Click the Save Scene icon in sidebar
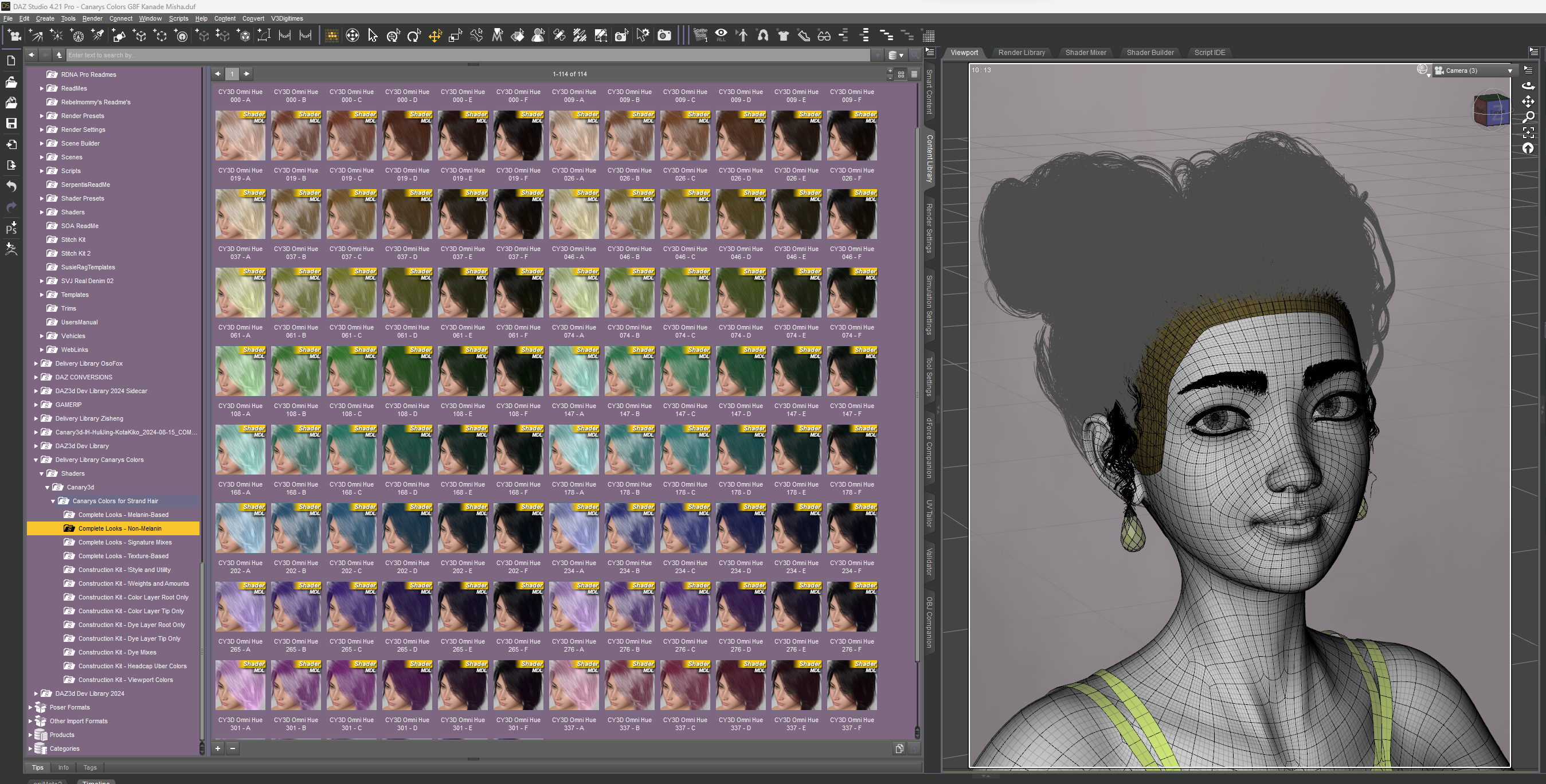This screenshot has width=1546, height=784. pos(11,124)
